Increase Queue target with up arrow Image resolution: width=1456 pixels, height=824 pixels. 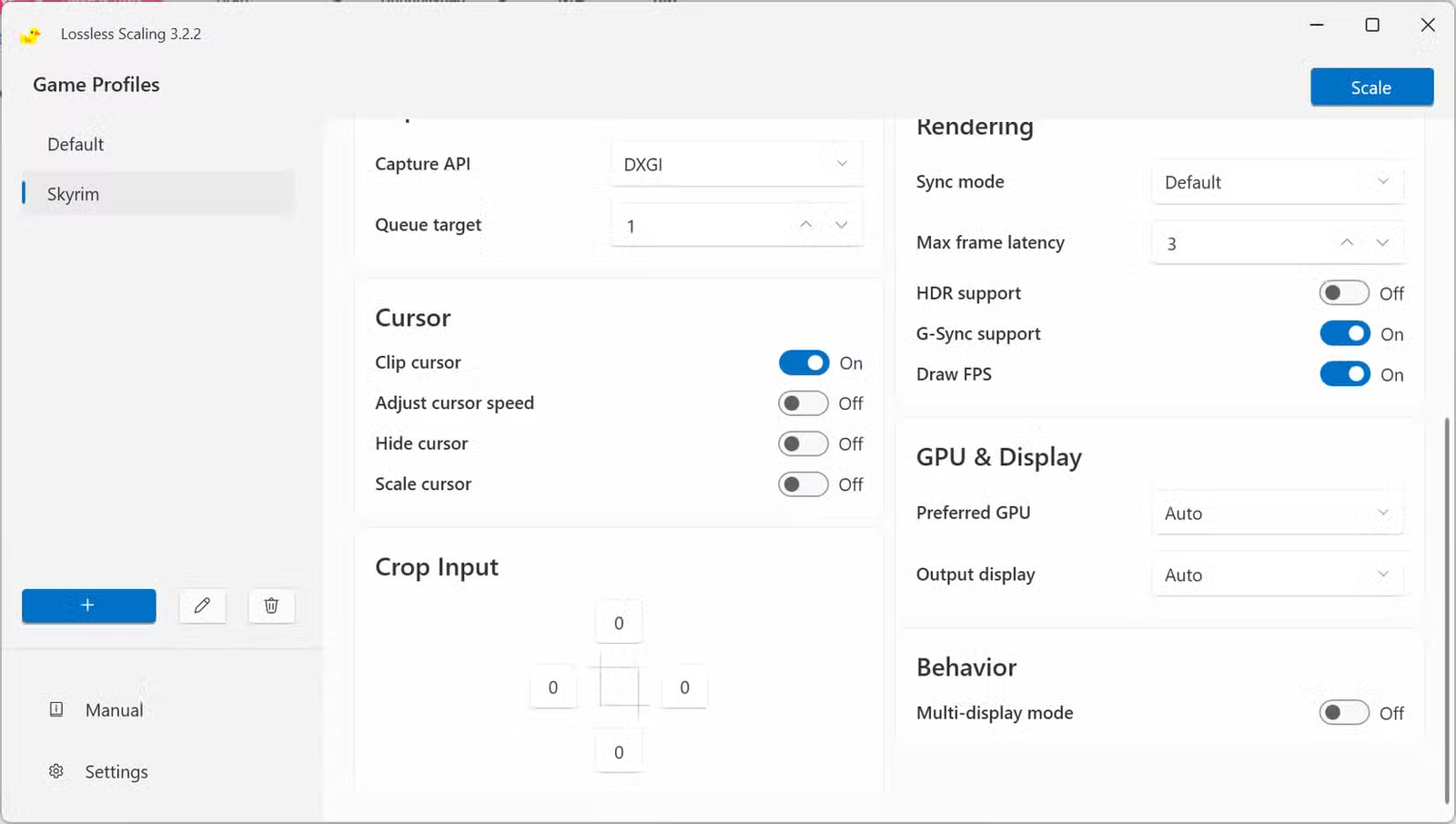tap(805, 225)
